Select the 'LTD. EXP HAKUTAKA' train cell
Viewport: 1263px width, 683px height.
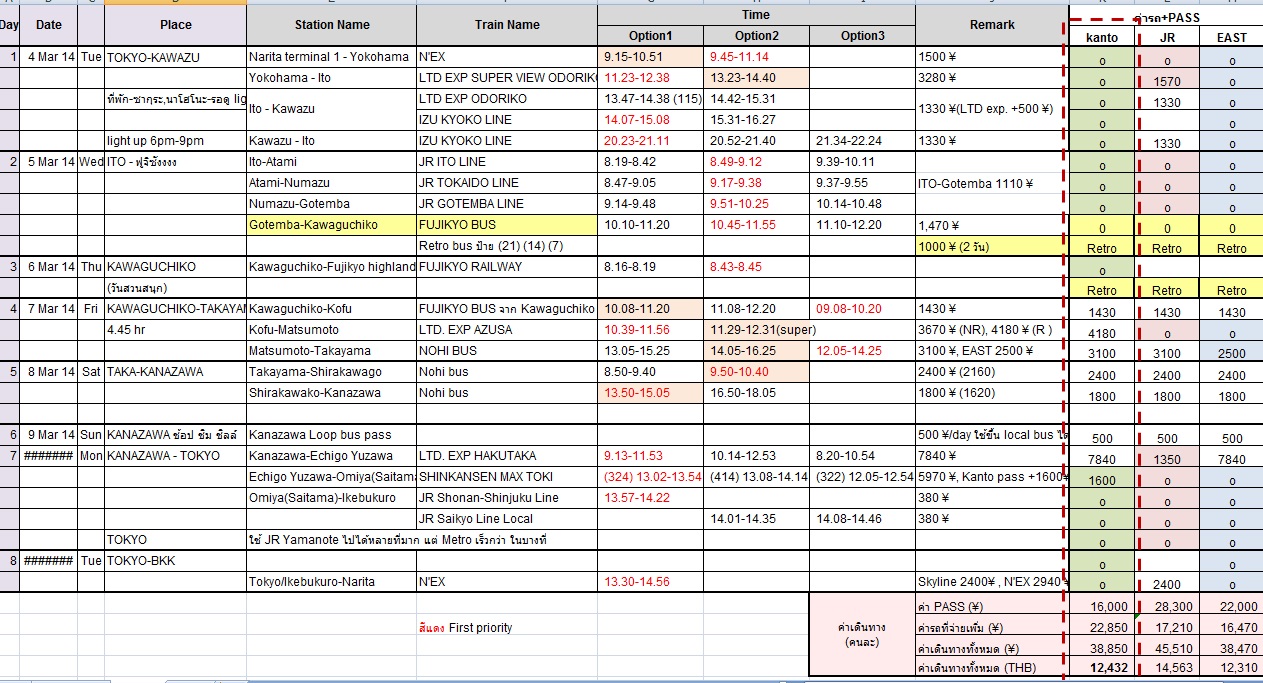click(507, 456)
